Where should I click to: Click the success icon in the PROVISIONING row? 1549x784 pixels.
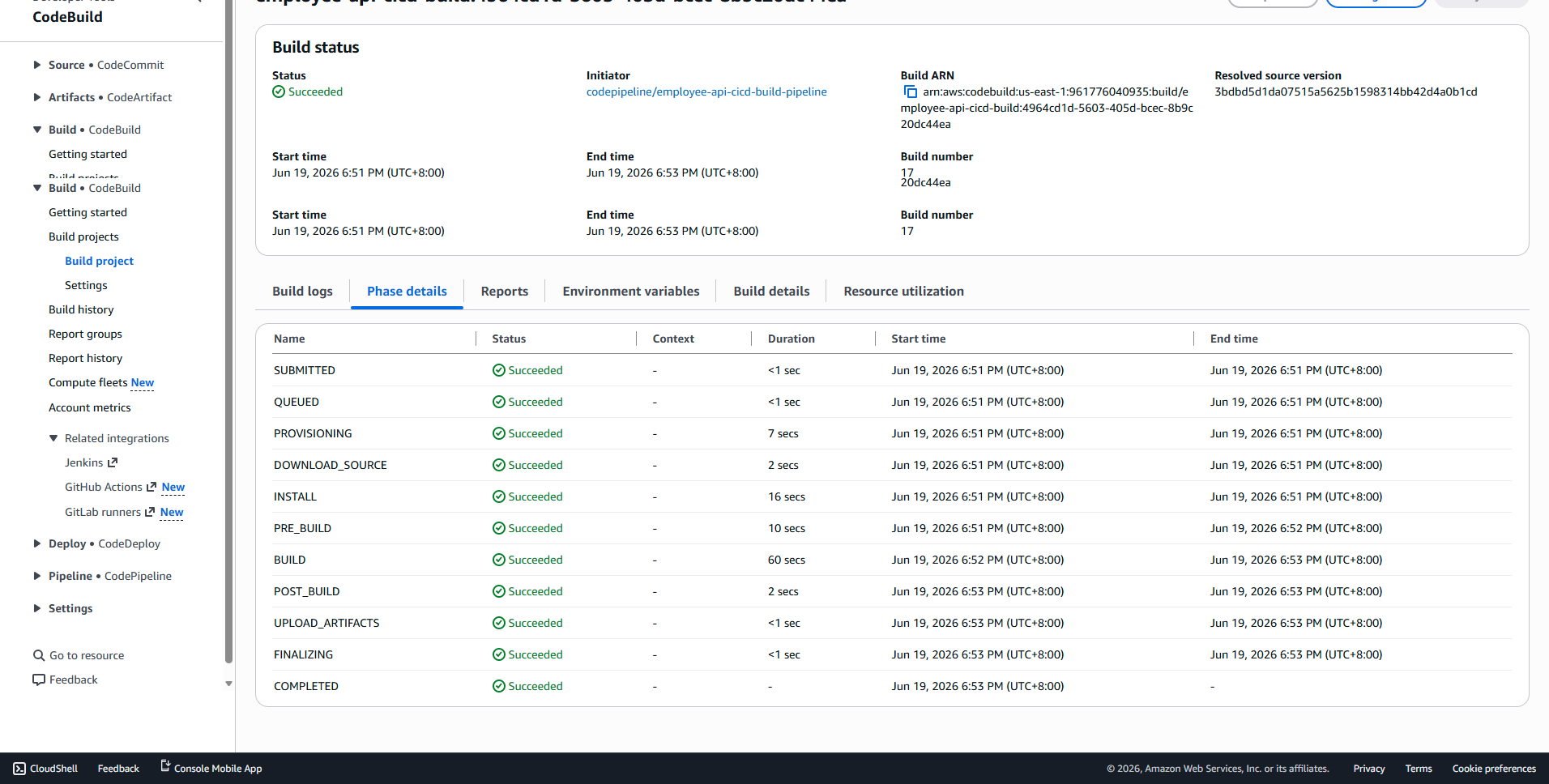click(499, 433)
